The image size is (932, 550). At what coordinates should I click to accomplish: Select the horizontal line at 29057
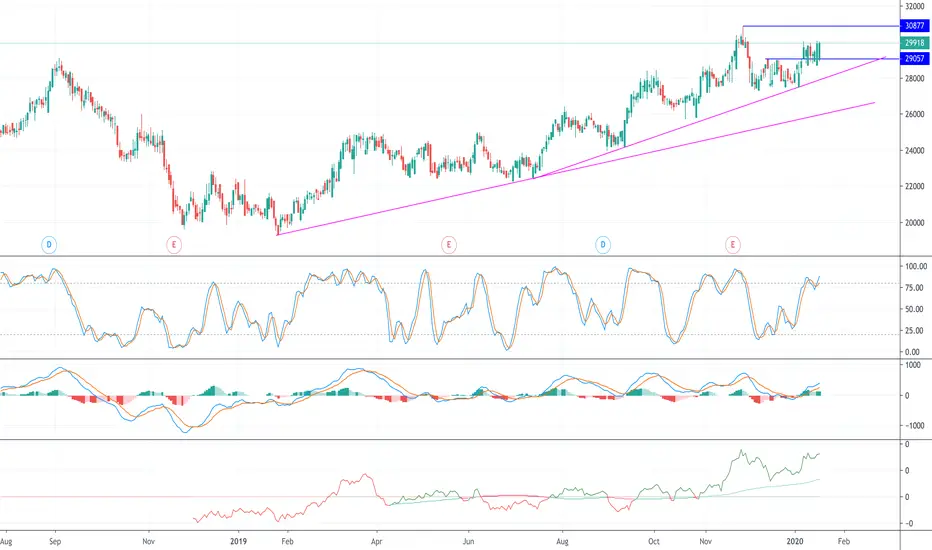tap(832, 59)
